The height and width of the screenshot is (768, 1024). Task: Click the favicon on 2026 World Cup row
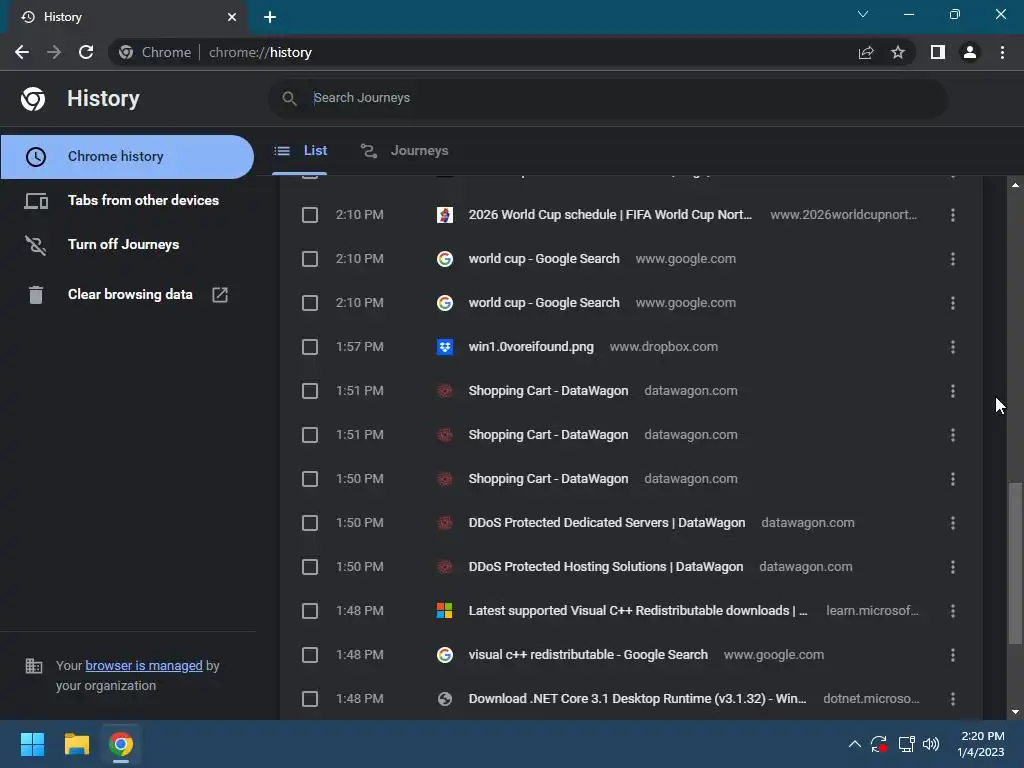click(445, 215)
